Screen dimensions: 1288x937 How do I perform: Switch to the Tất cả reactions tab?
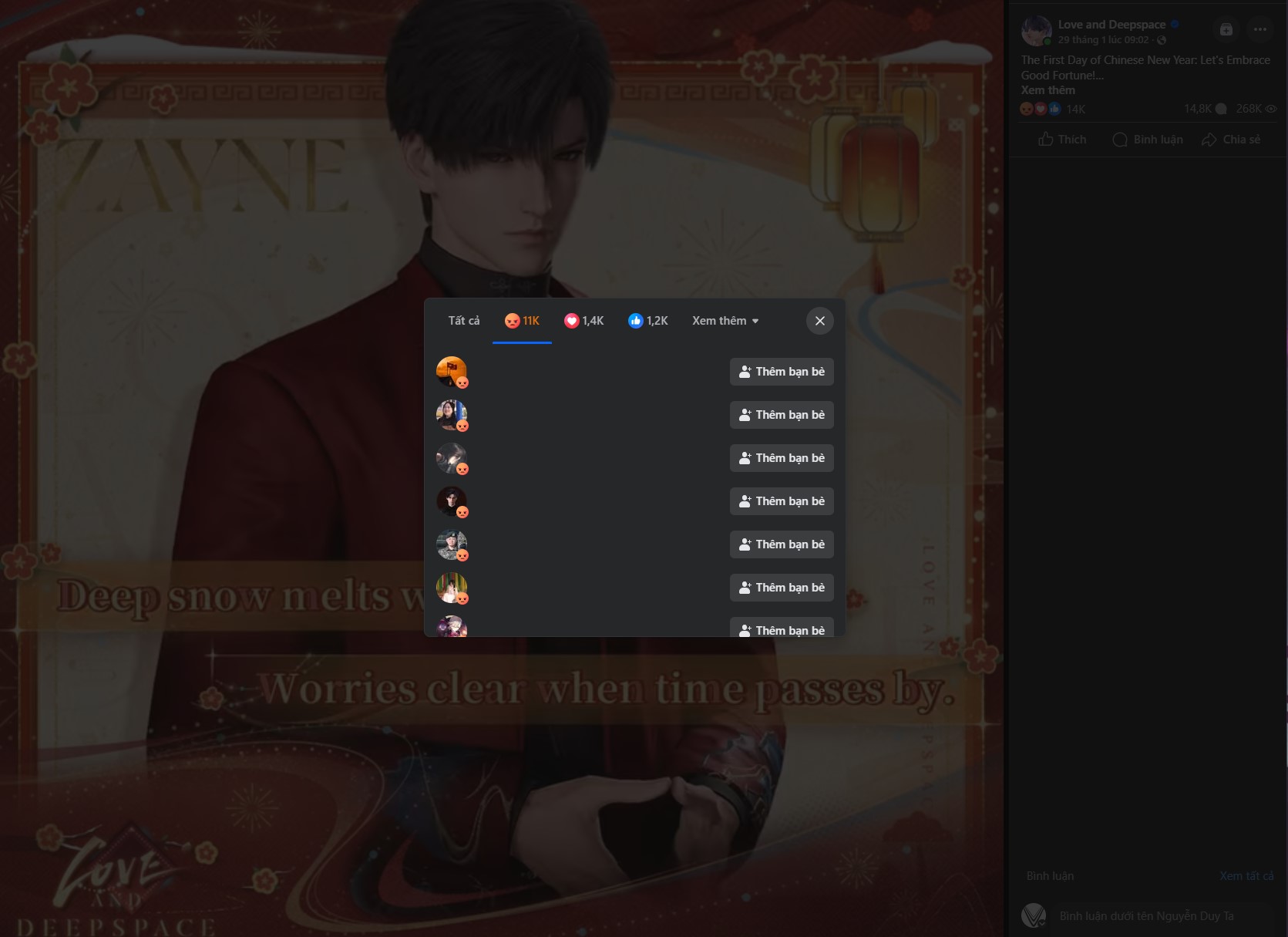463,321
